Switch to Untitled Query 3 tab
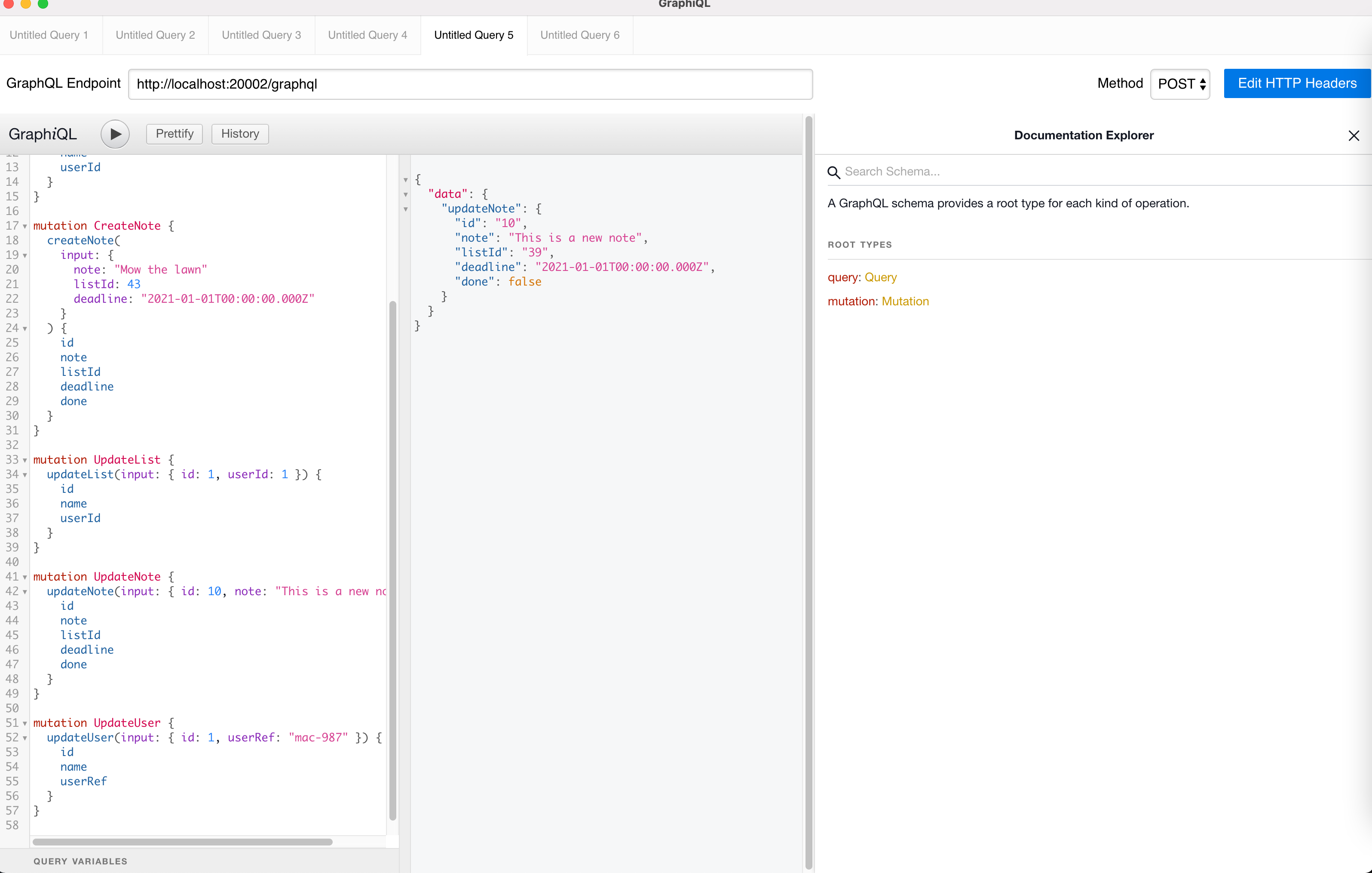The image size is (1372, 873). (x=261, y=35)
